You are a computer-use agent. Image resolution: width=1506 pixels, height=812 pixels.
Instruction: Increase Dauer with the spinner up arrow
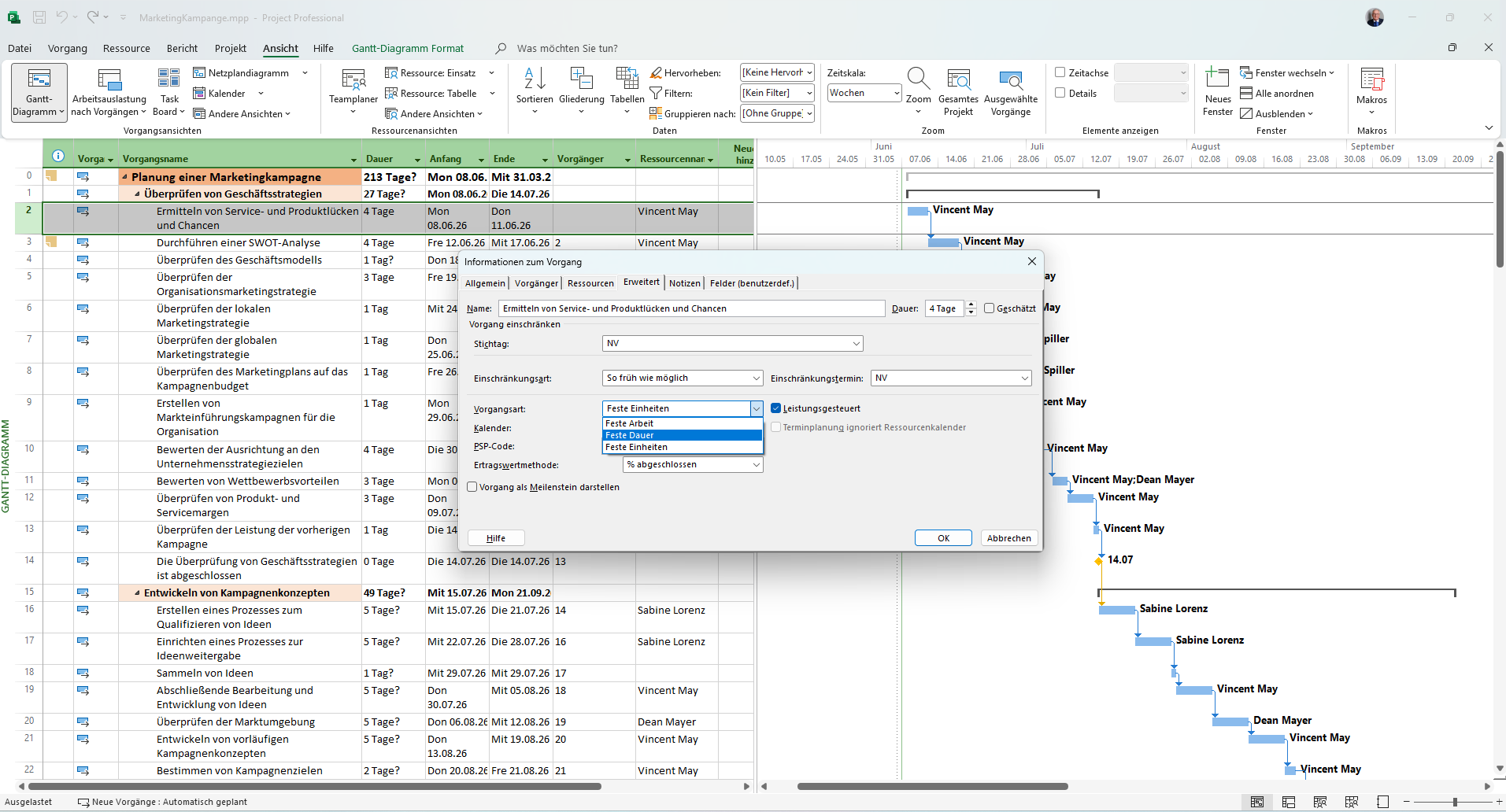point(971,304)
